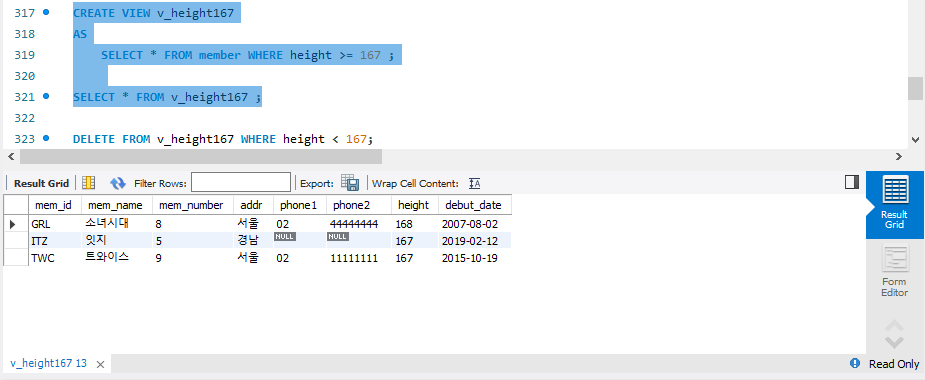
Task: Select the cell 'GRL'
Action: click(x=54, y=224)
